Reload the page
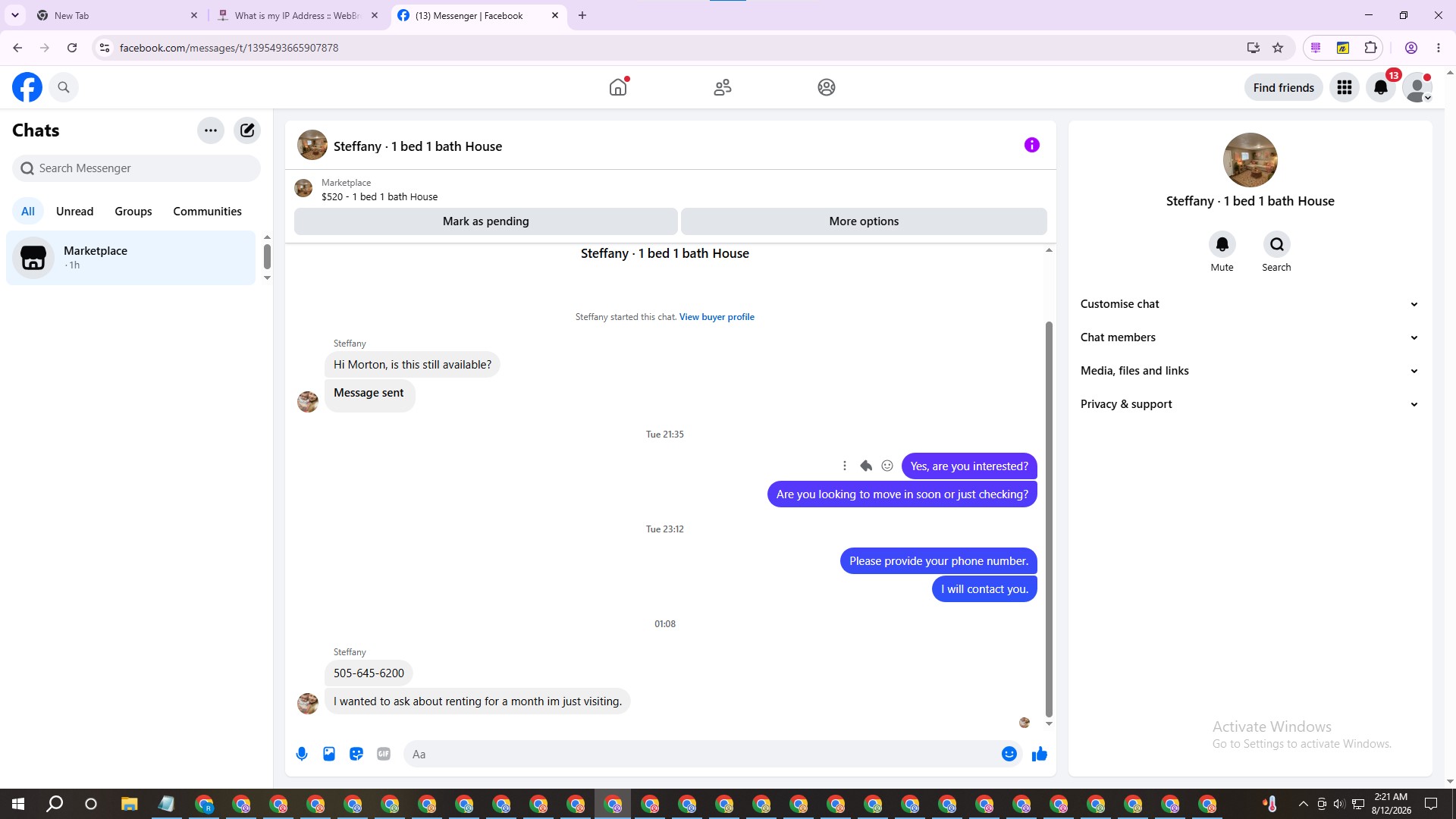The height and width of the screenshot is (819, 1456). coord(72,48)
